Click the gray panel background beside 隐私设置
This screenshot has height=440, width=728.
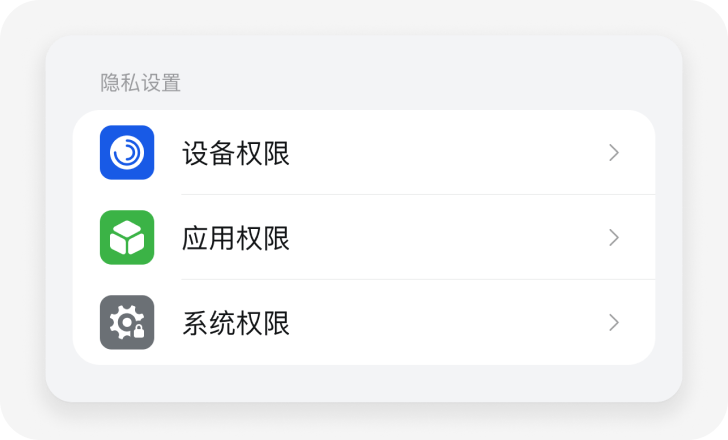pos(420,80)
